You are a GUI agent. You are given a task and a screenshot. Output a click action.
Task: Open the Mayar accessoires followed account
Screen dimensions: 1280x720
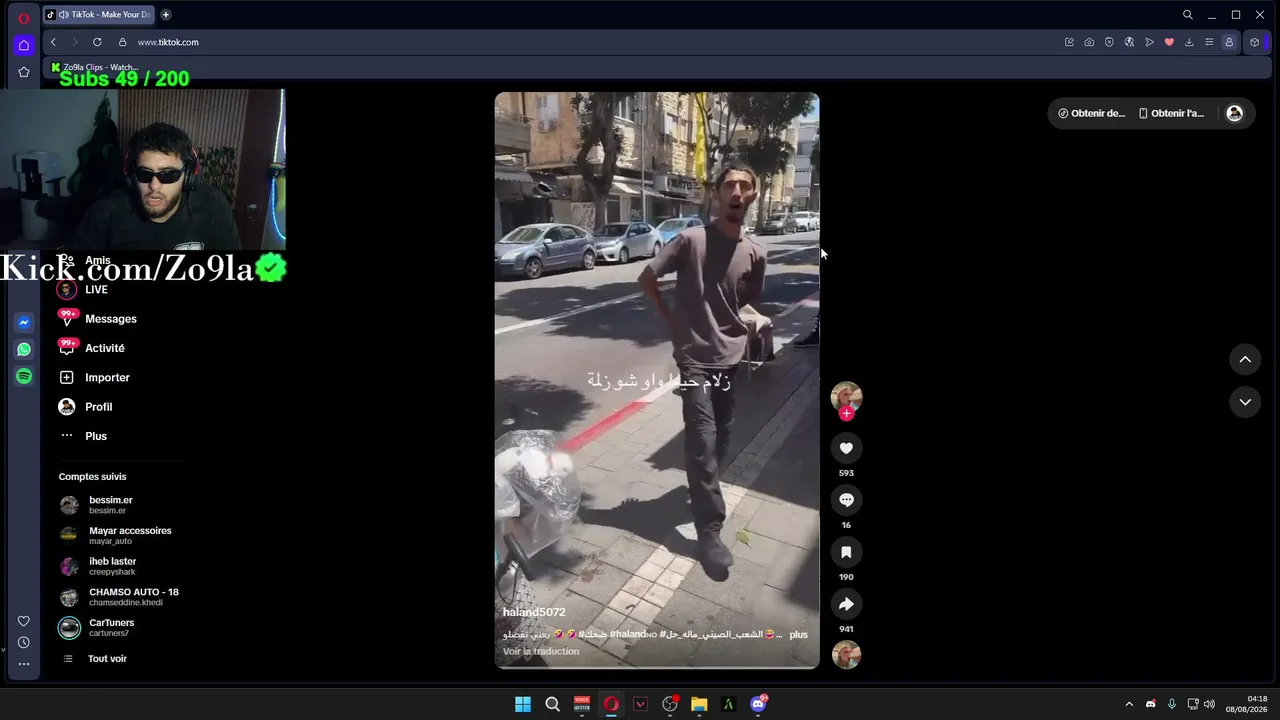pyautogui.click(x=115, y=535)
